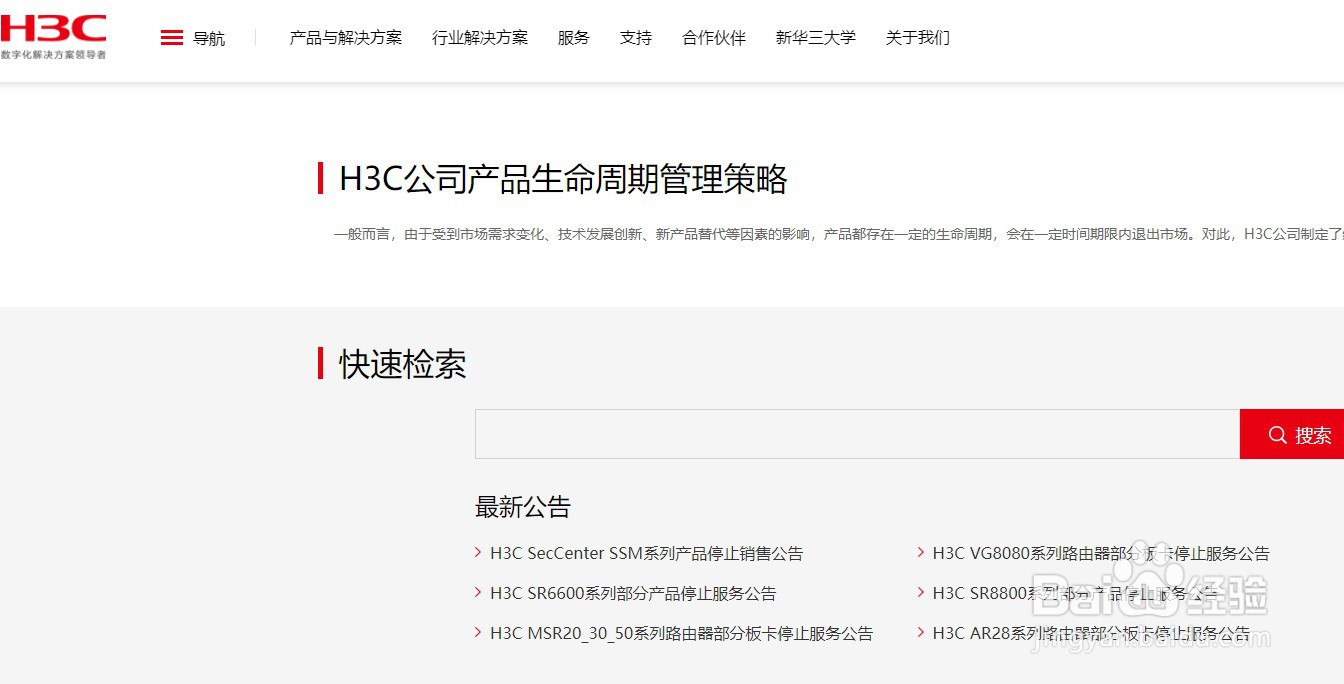Open the hamburger 导航 menu icon
Image resolution: width=1344 pixels, height=684 pixels.
tap(172, 38)
